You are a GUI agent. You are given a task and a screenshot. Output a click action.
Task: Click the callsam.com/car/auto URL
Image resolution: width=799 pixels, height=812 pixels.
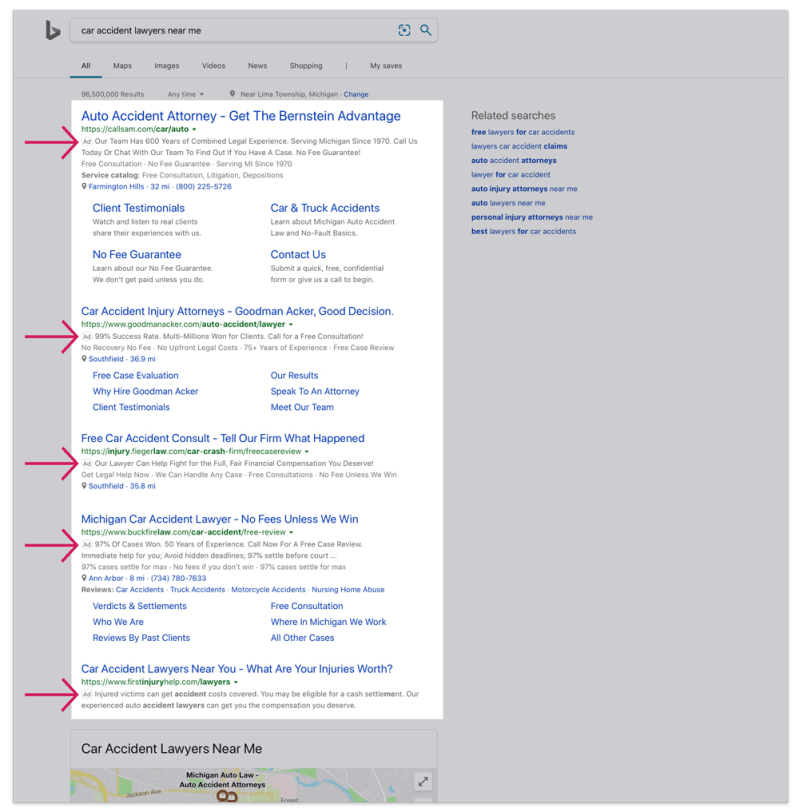135,129
